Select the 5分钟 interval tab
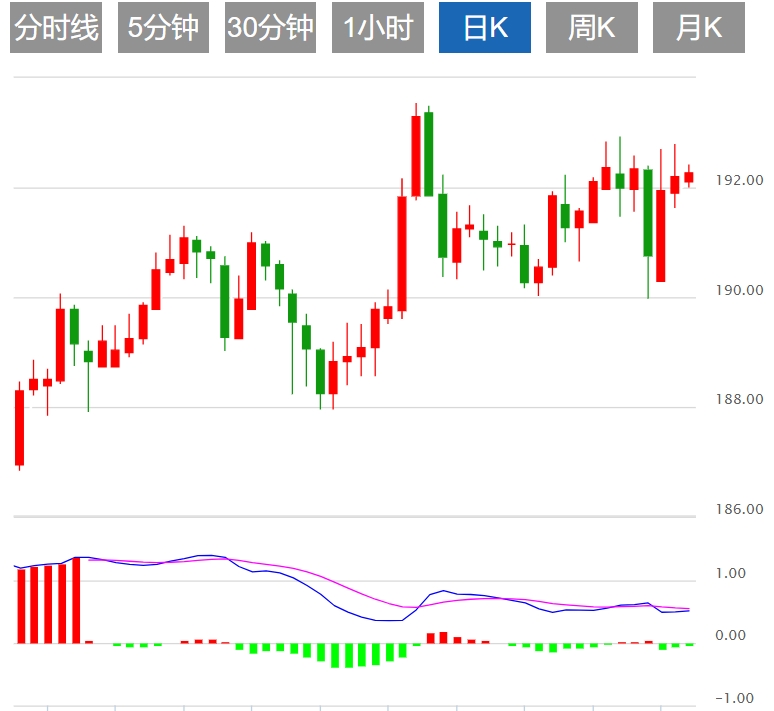 163,27
